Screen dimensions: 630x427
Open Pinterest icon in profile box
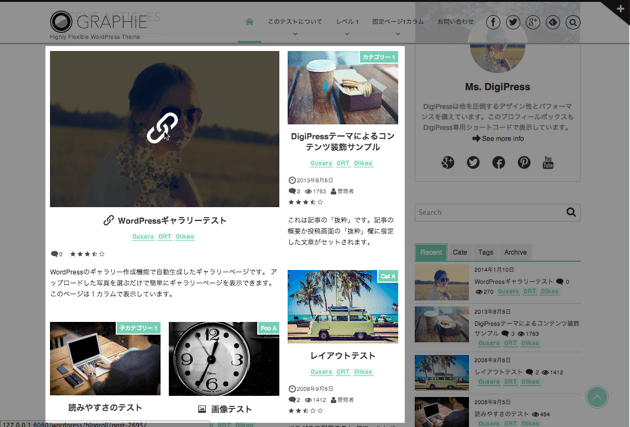click(x=524, y=162)
